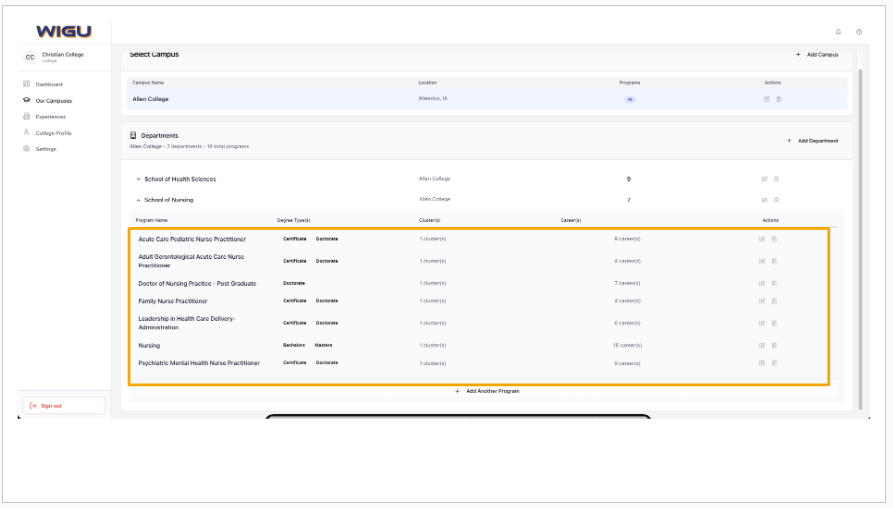Edit the Allen College campus row

(767, 99)
